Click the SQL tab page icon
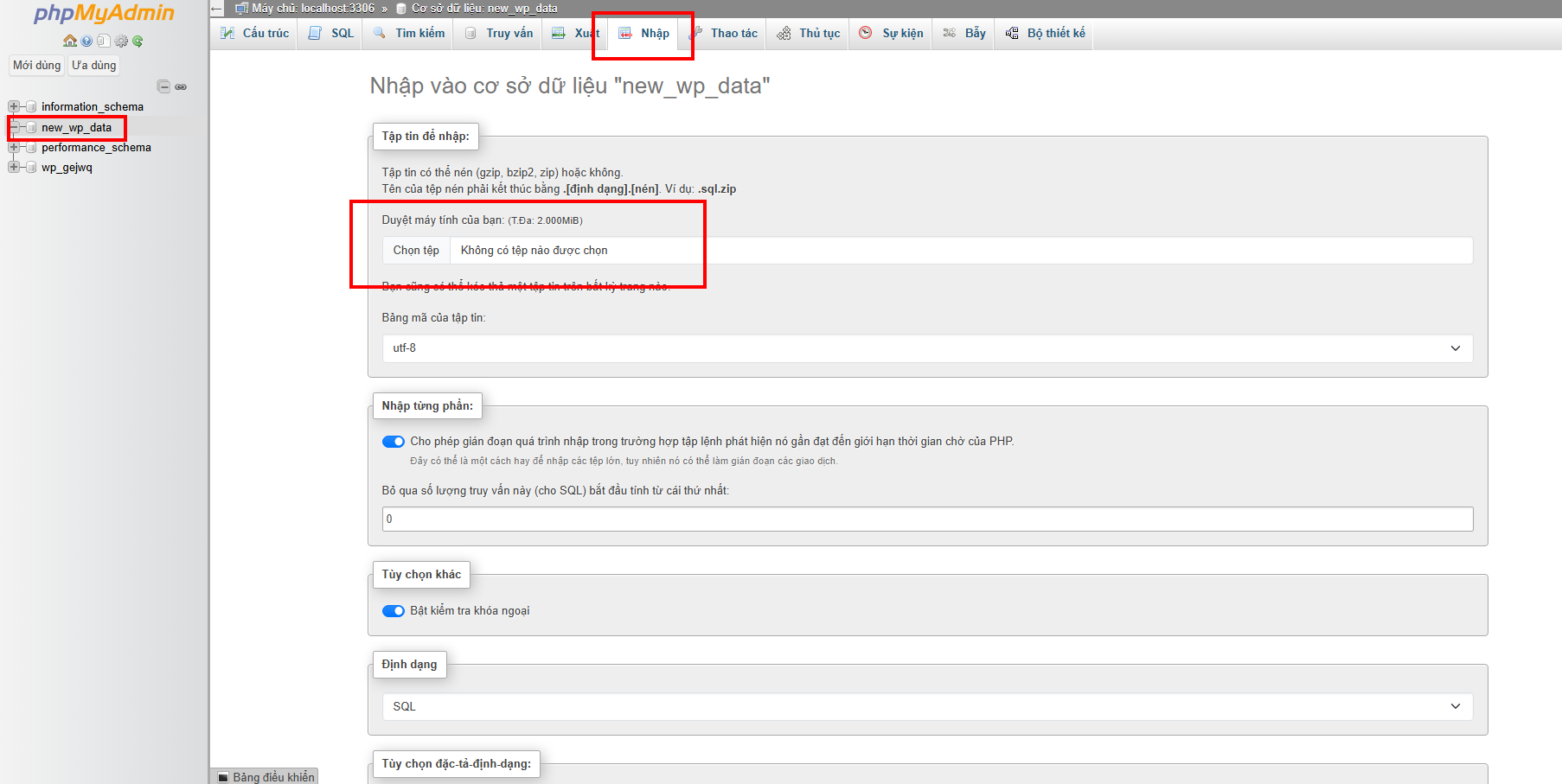This screenshot has width=1562, height=784. [x=316, y=33]
